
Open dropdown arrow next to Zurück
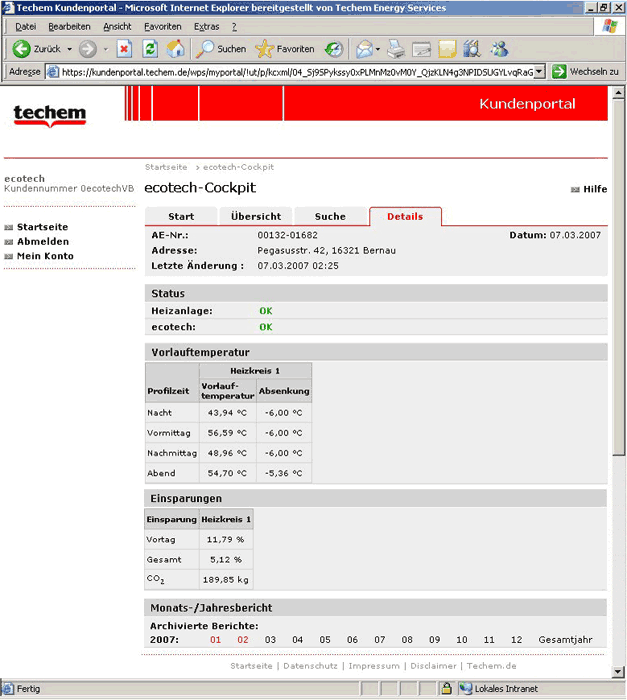coord(69,49)
